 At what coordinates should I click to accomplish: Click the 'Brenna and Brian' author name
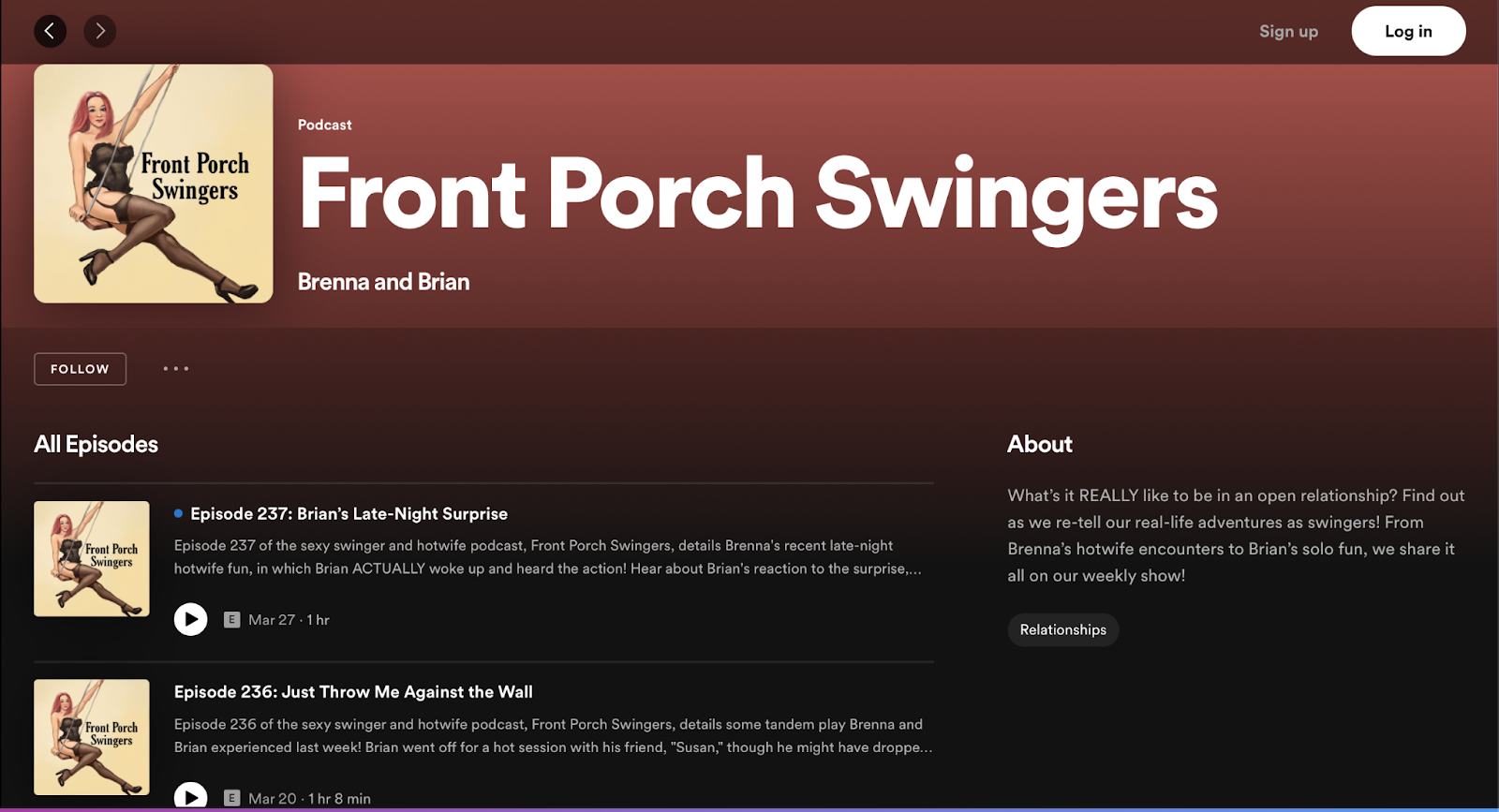click(x=383, y=282)
